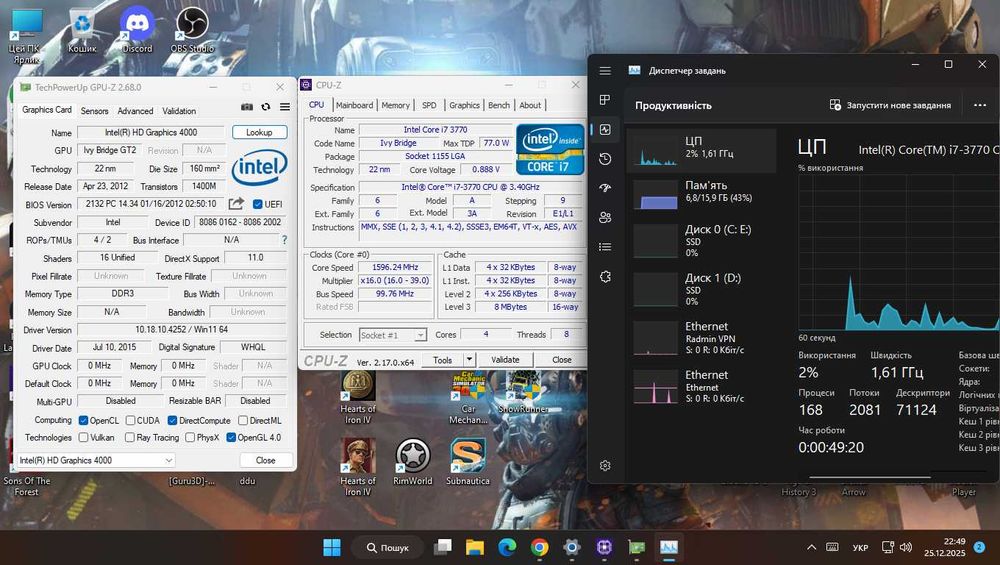Open Task Manager settings gear

coord(605,466)
